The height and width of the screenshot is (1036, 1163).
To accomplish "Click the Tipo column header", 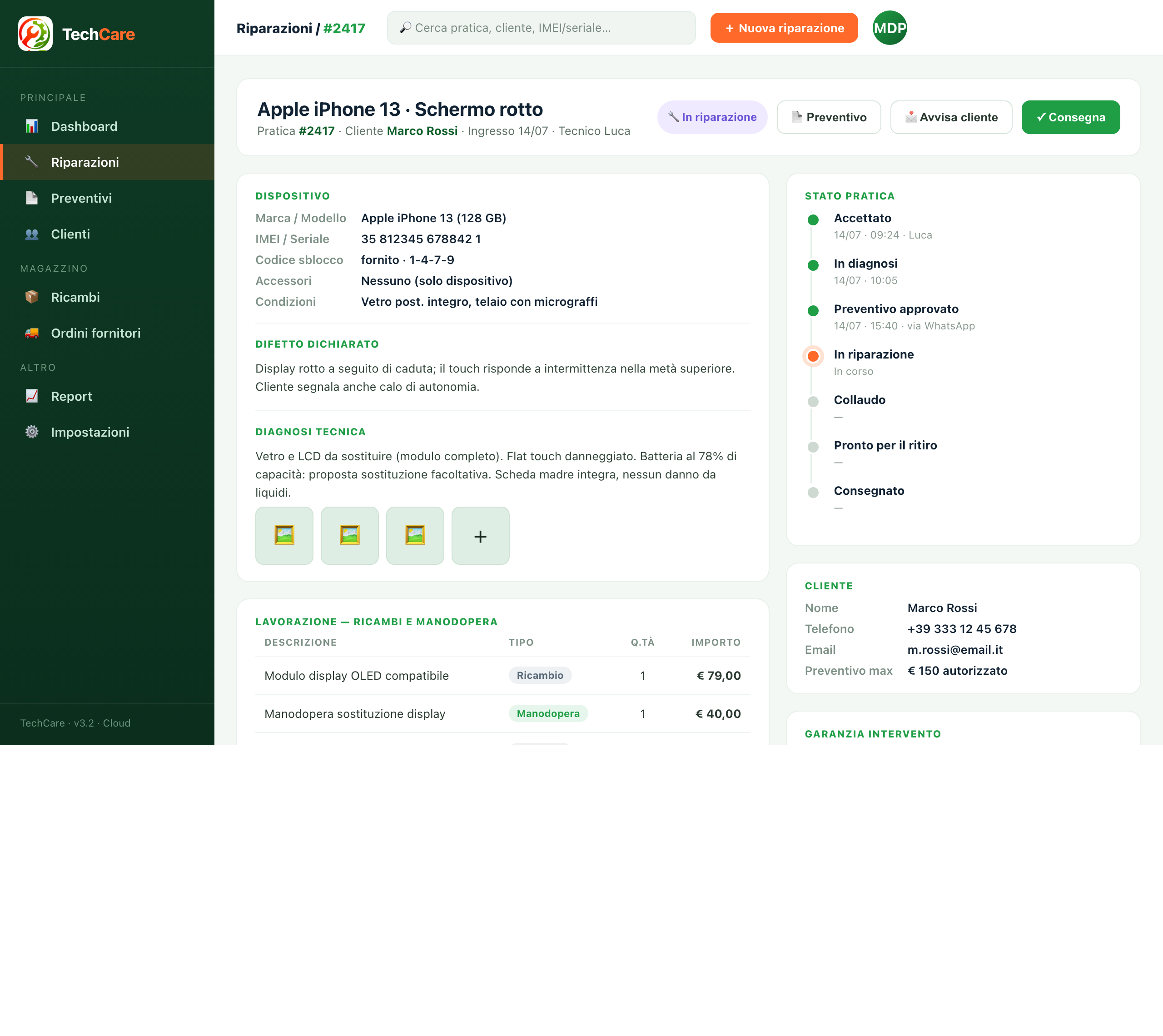I will 521,643.
